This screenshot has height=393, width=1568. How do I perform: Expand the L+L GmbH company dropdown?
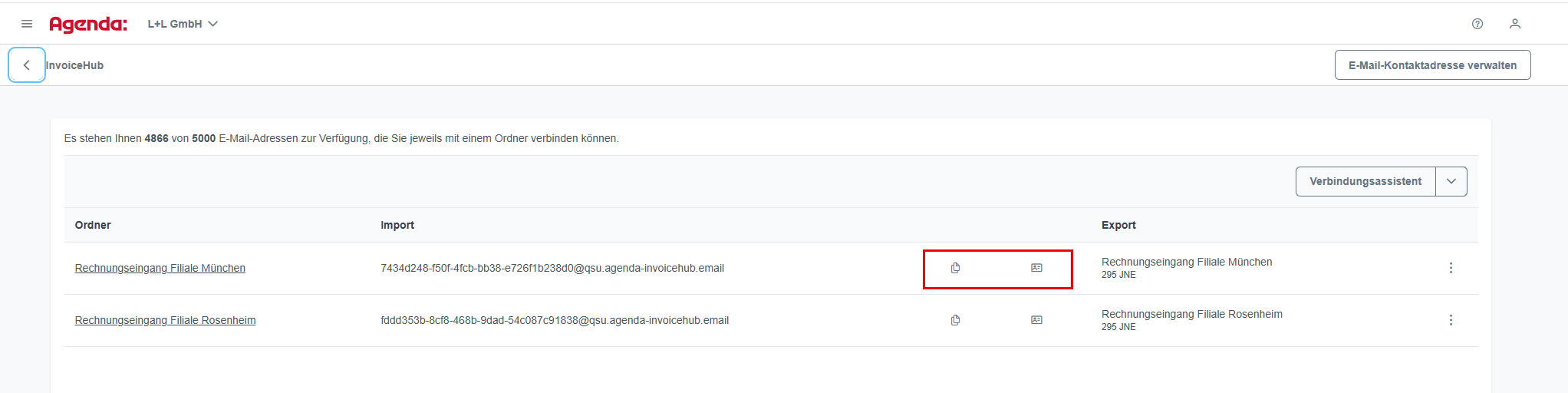click(183, 24)
